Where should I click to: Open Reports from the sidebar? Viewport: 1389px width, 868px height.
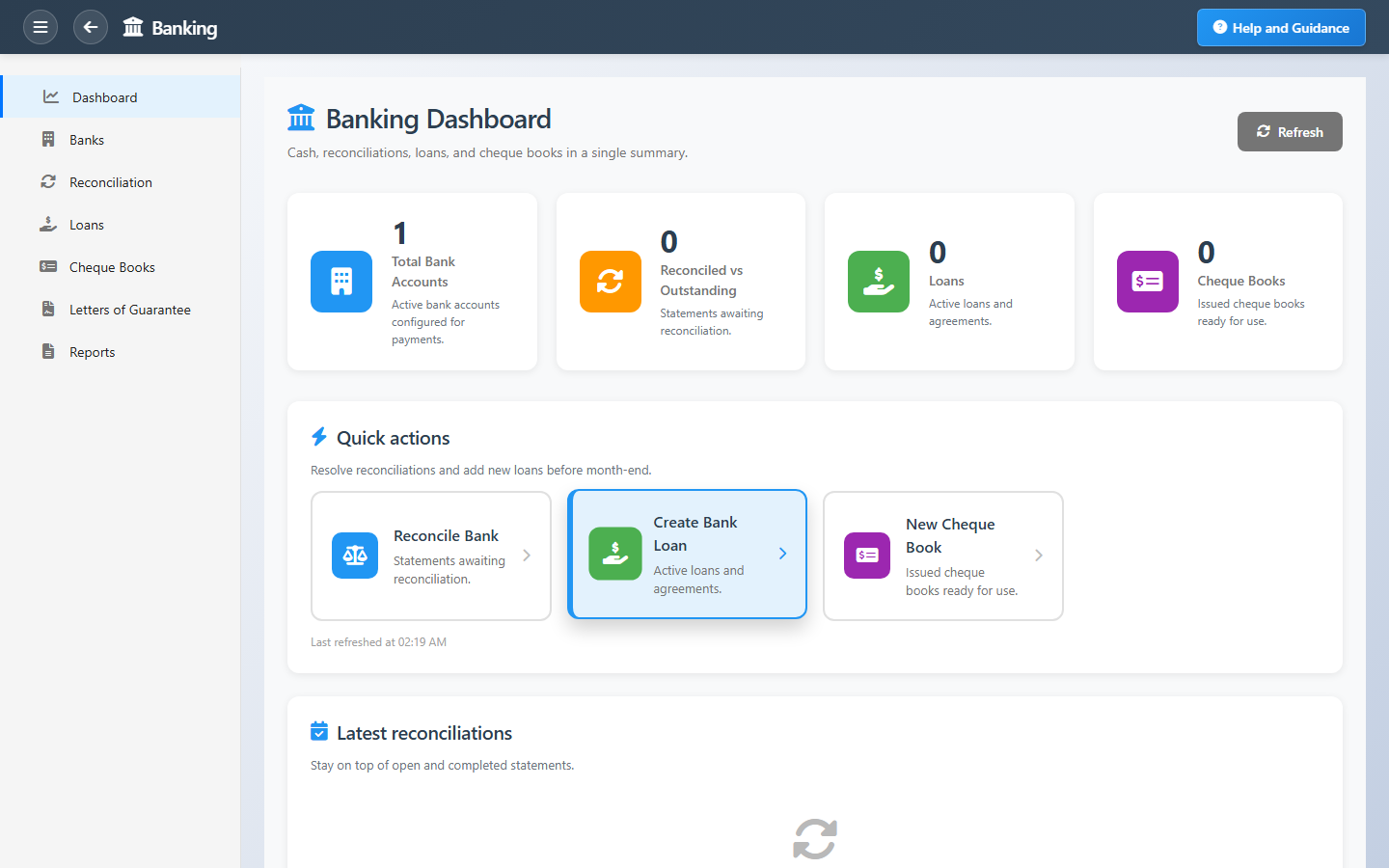click(92, 352)
